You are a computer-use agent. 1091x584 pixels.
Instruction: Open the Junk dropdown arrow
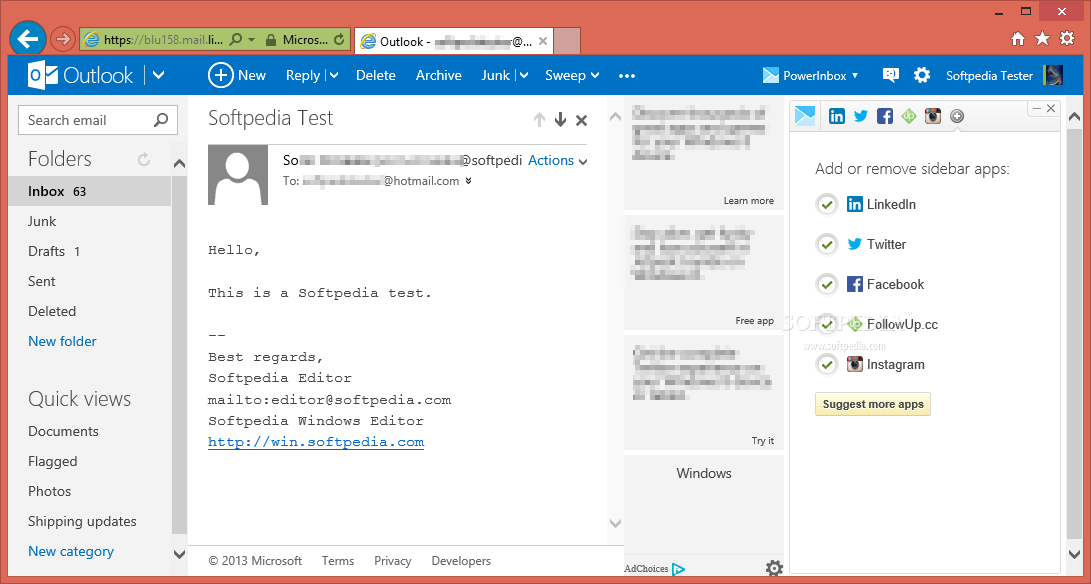tap(523, 75)
